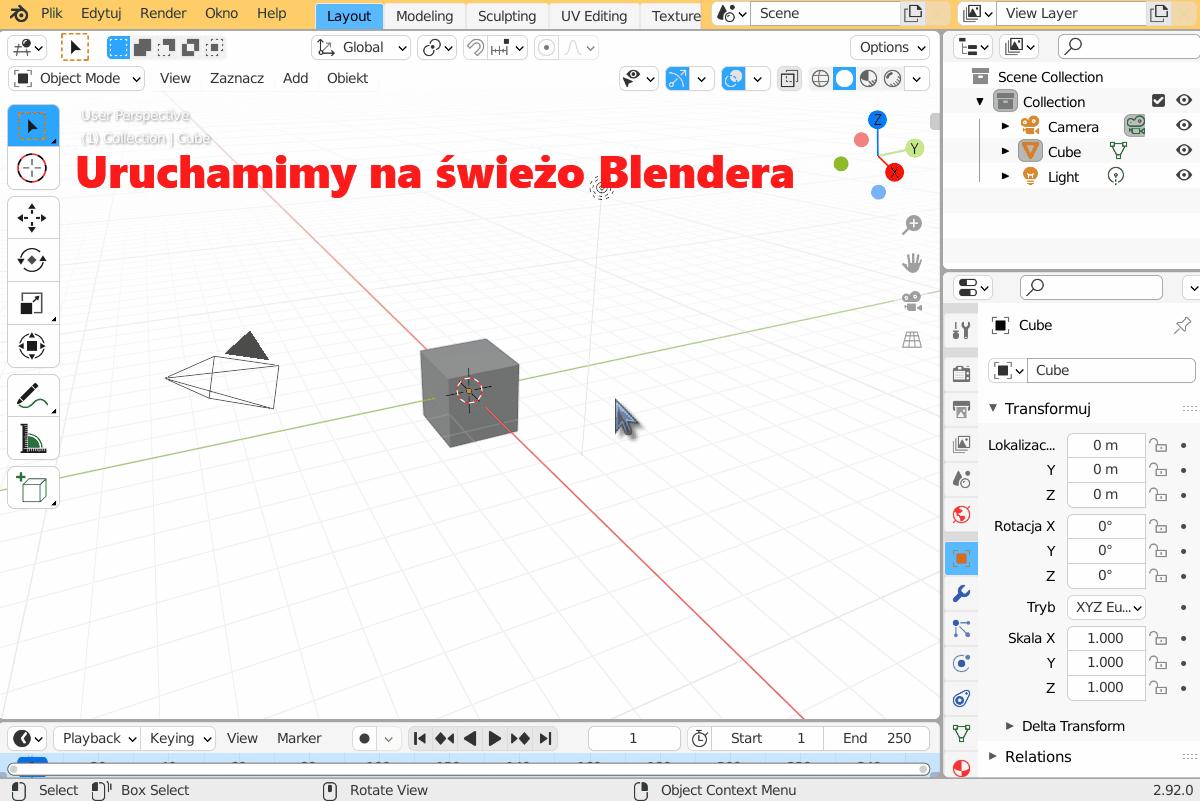1200x801 pixels.
Task: Collapse the Collection tree item
Action: click(x=981, y=102)
